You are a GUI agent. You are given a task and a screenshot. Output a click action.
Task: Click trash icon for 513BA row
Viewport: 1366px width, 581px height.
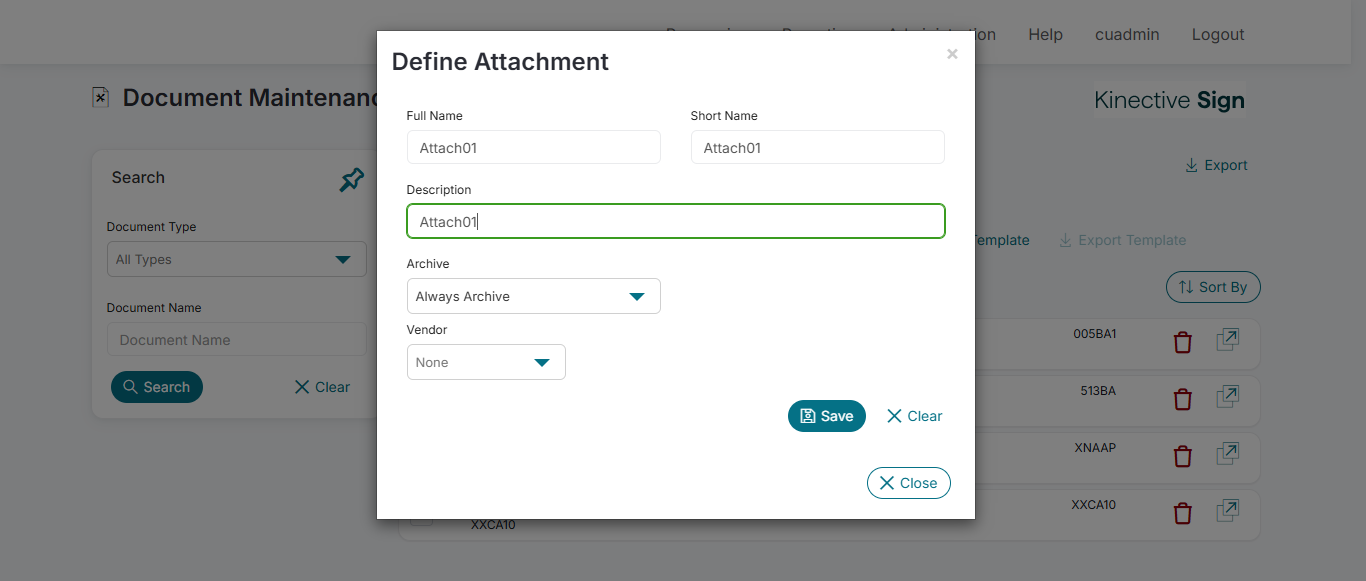(x=1182, y=400)
